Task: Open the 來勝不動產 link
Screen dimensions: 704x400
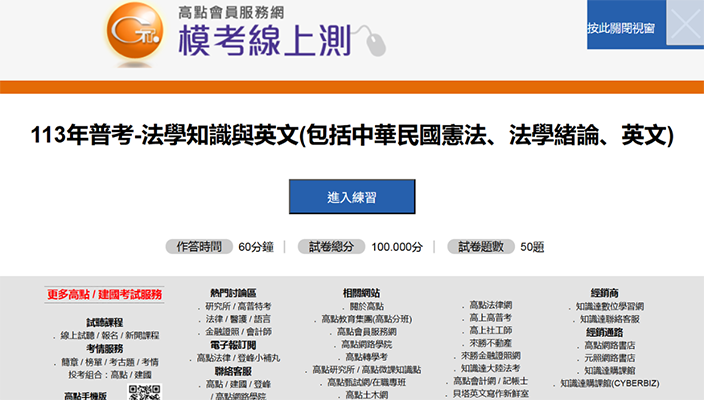Action: point(491,343)
